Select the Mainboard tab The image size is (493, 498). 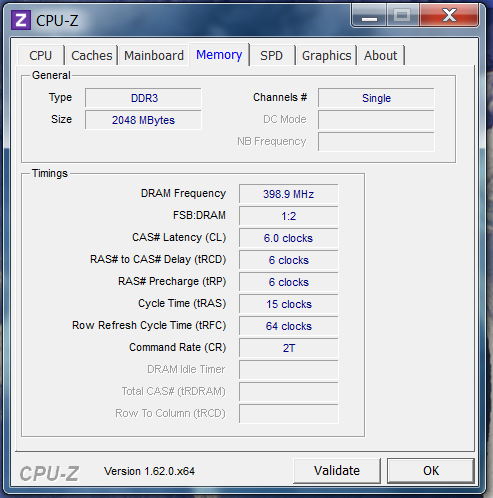point(154,55)
